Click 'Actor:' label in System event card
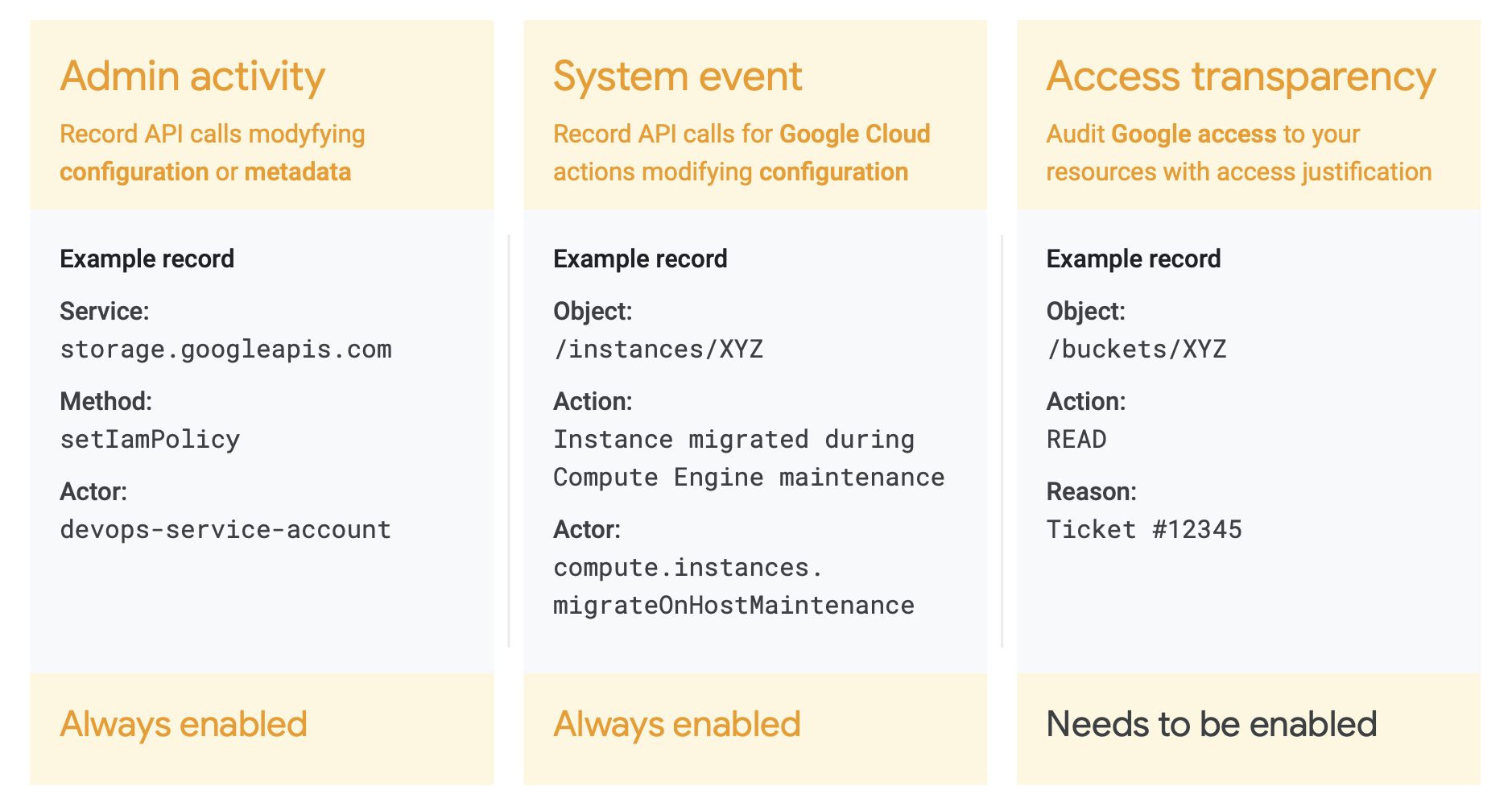 pos(587,529)
